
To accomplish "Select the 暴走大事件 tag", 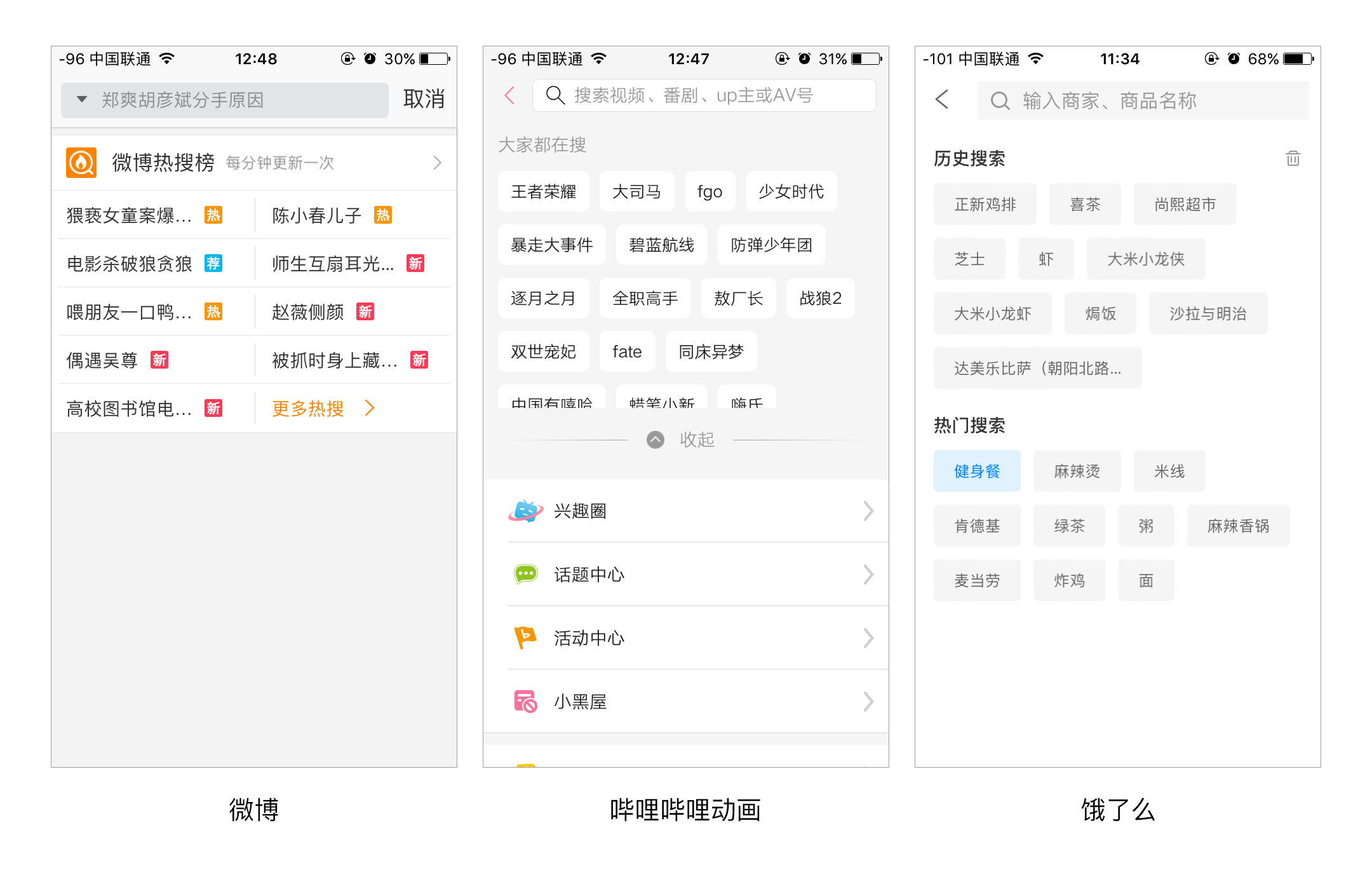I will 552,245.
